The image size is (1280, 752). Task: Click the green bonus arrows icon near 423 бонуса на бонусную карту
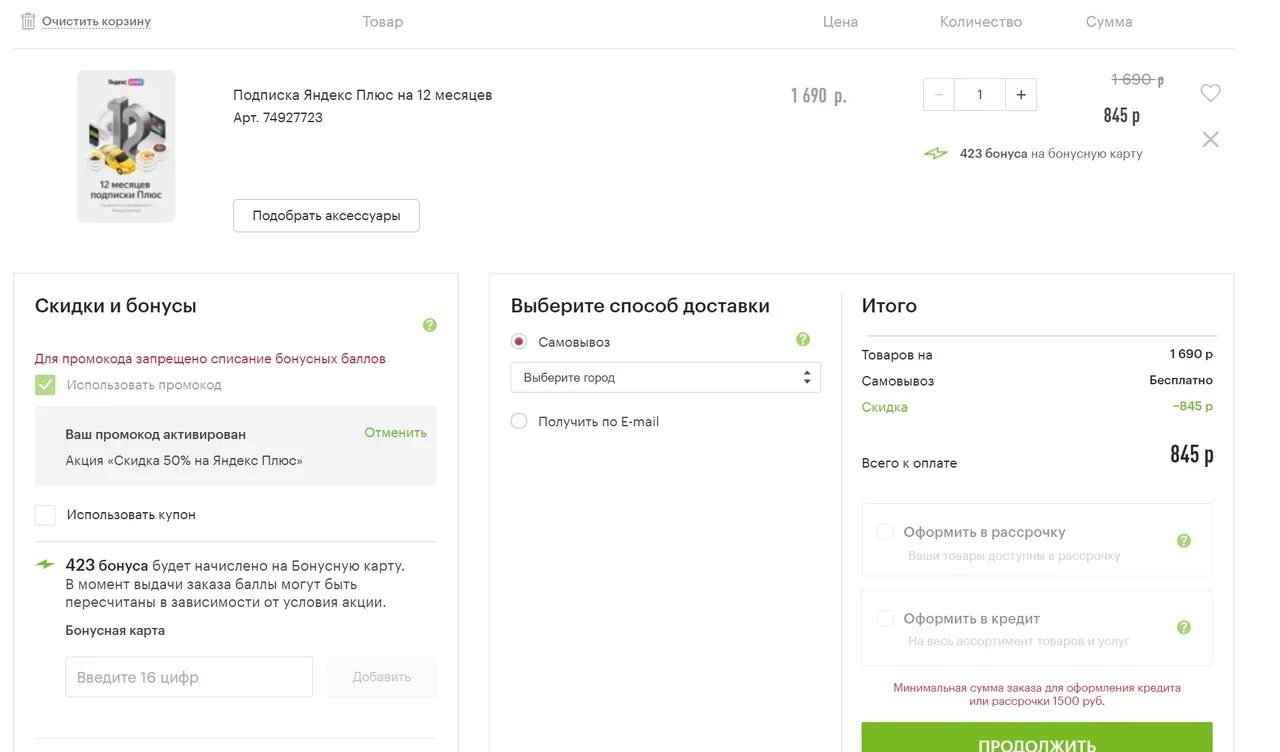point(936,154)
